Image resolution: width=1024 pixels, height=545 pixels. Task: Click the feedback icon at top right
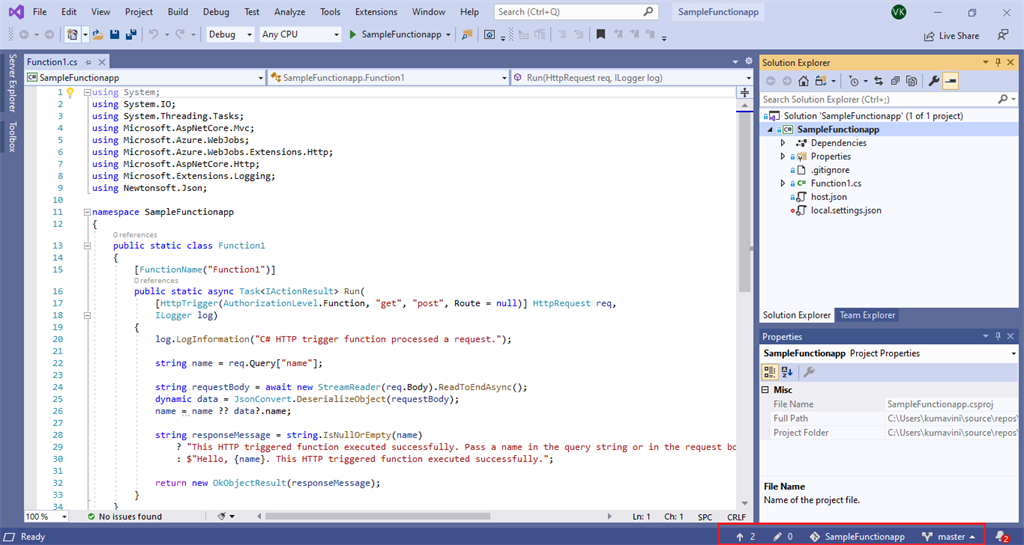tap(1002, 35)
